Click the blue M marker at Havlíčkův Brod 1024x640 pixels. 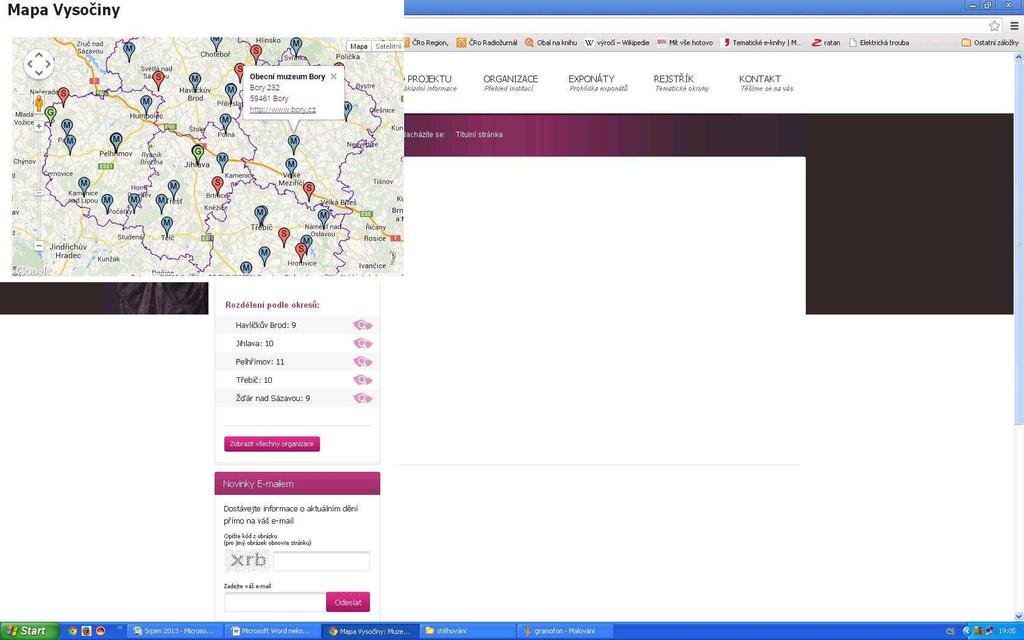195,82
